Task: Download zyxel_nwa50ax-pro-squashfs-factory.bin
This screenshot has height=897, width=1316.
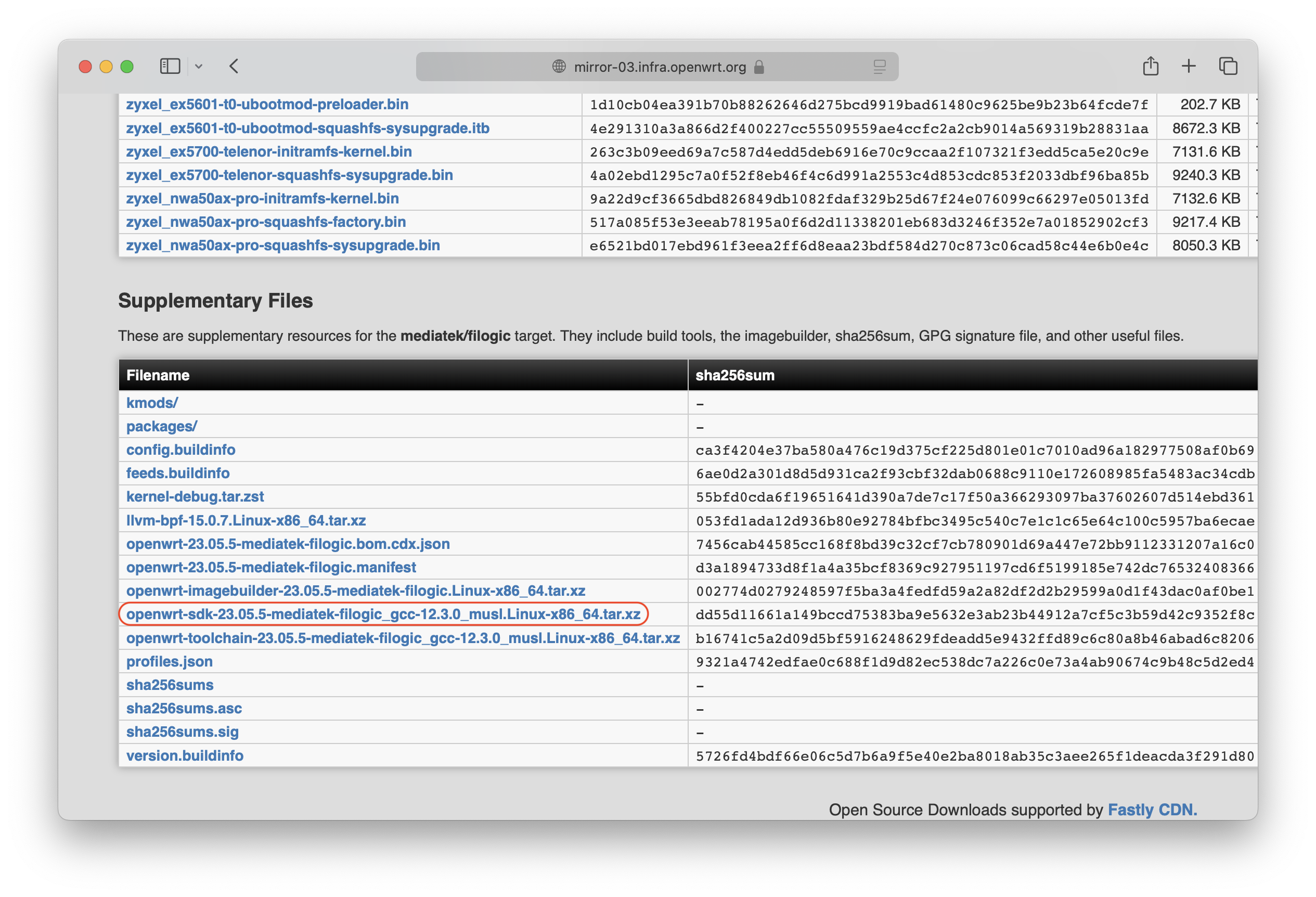Action: 266,222
